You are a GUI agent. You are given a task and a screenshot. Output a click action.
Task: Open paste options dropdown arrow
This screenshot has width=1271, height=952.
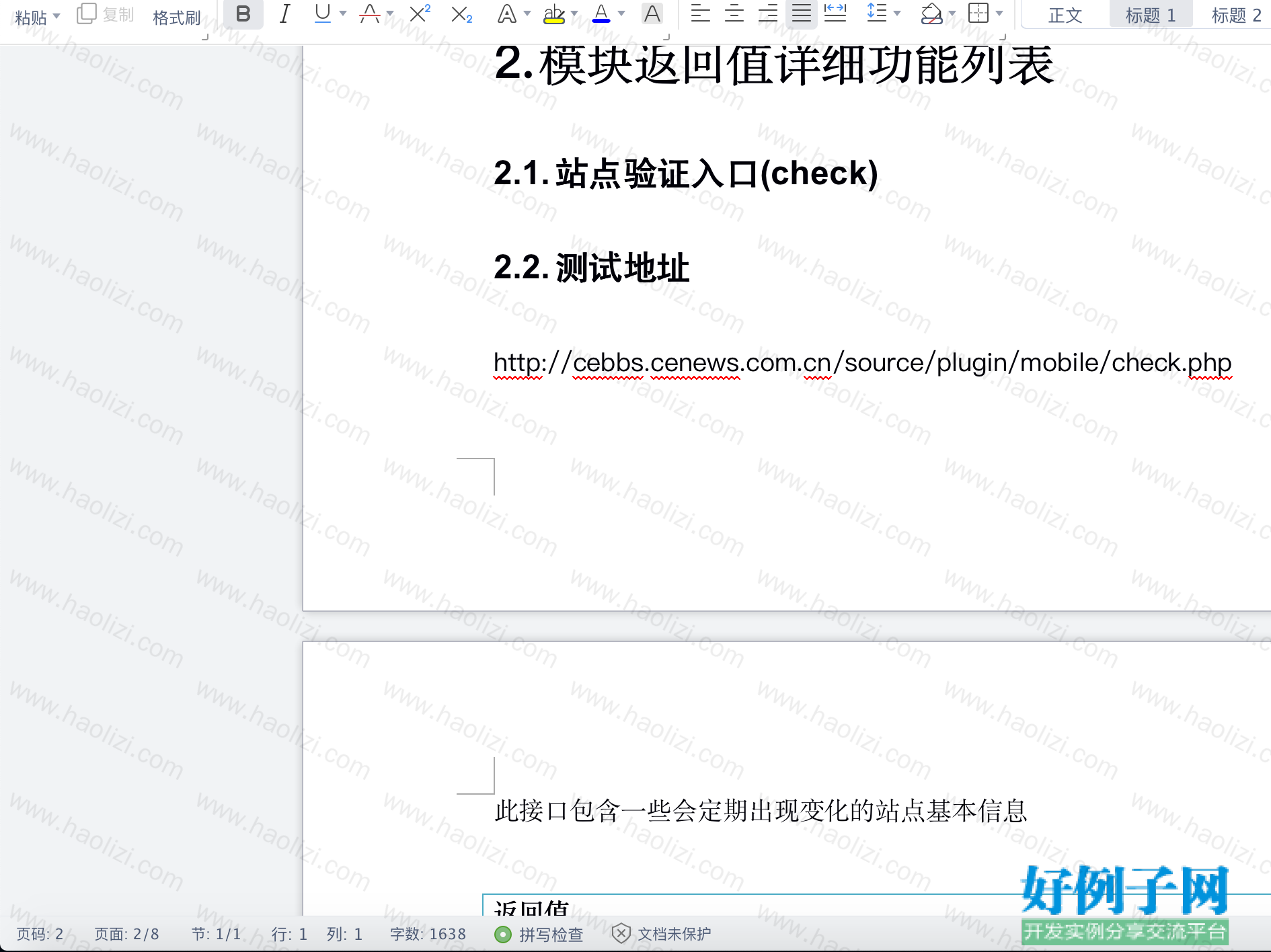point(56,15)
